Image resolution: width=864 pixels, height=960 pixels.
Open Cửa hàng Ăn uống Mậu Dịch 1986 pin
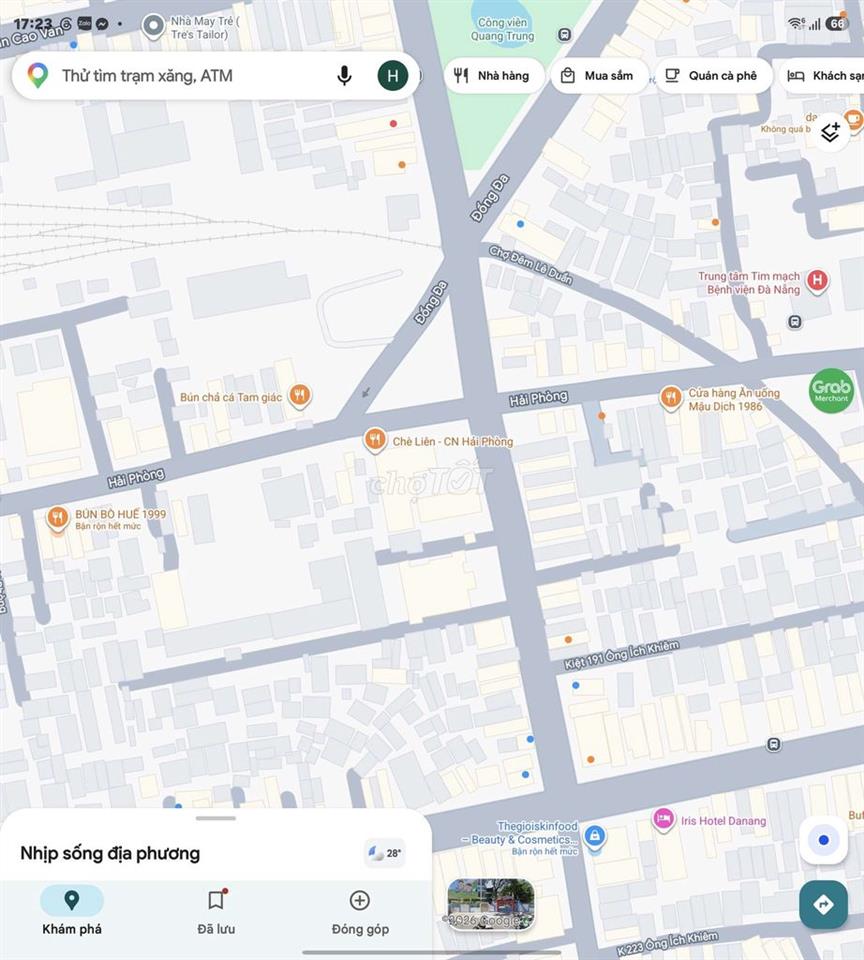click(671, 397)
